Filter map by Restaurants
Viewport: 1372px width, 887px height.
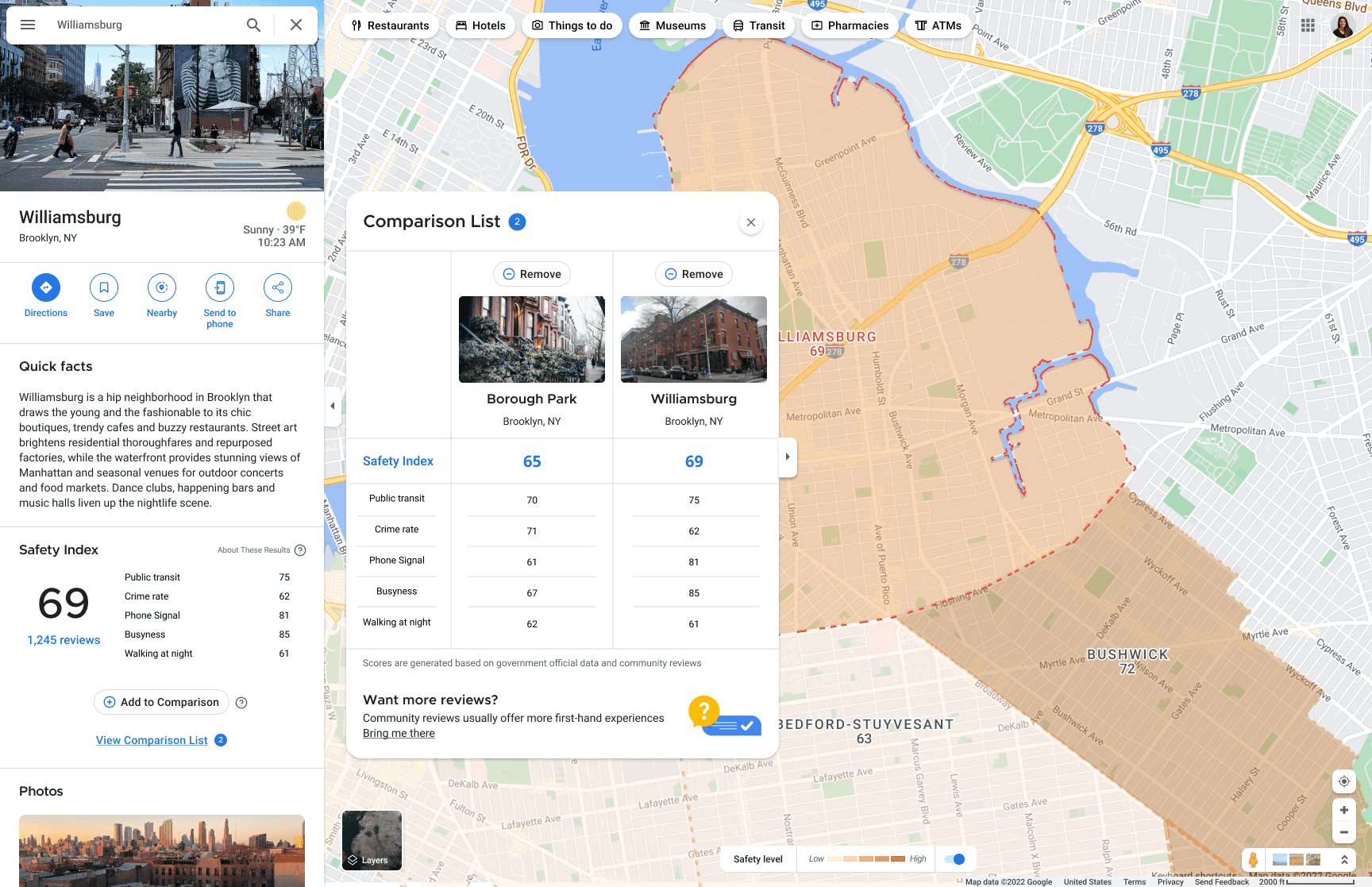(391, 25)
